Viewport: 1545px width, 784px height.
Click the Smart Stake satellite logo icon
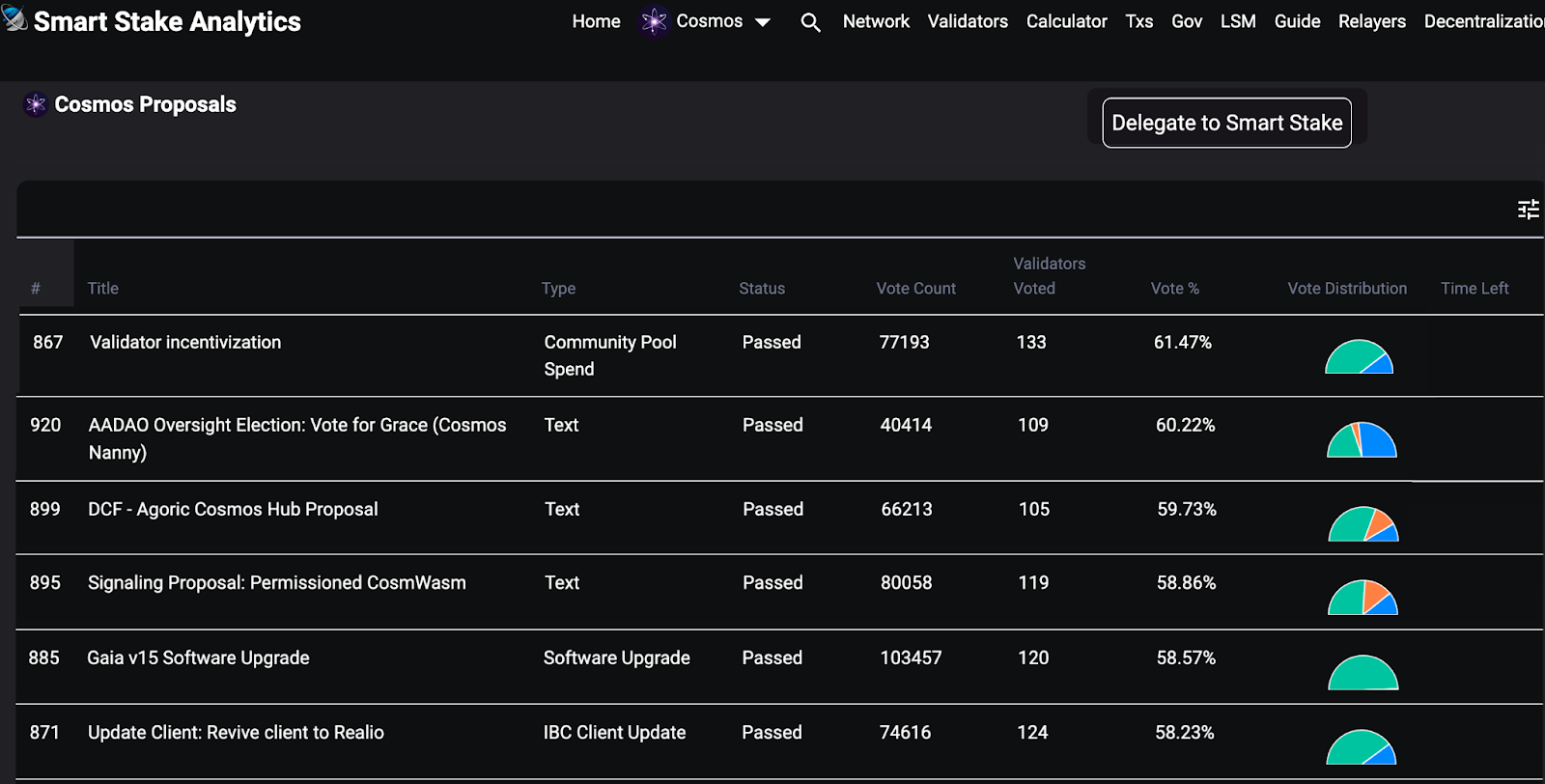tap(14, 16)
